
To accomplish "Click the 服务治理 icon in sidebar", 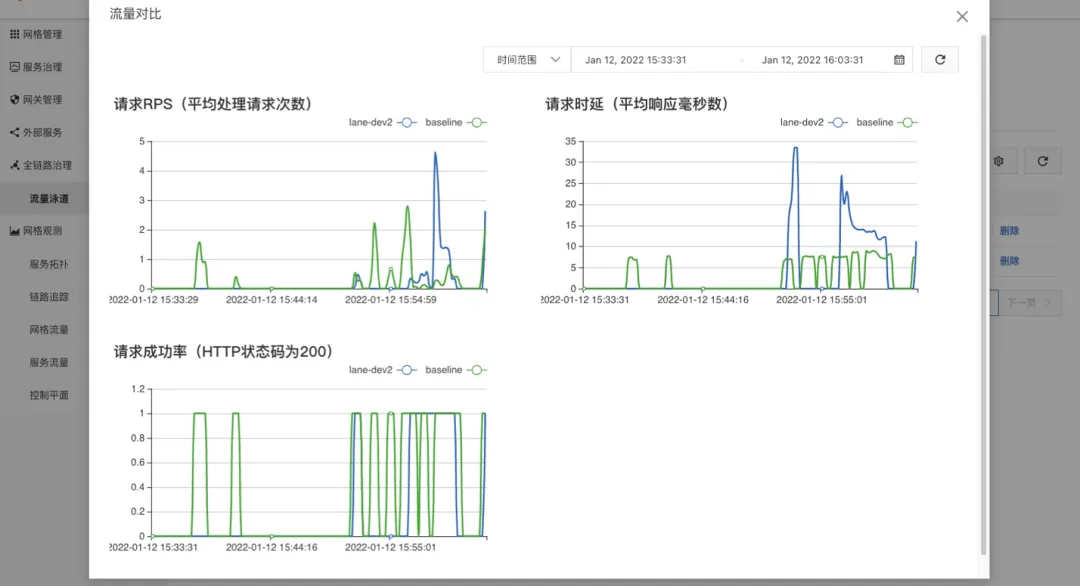I will 14,67.
